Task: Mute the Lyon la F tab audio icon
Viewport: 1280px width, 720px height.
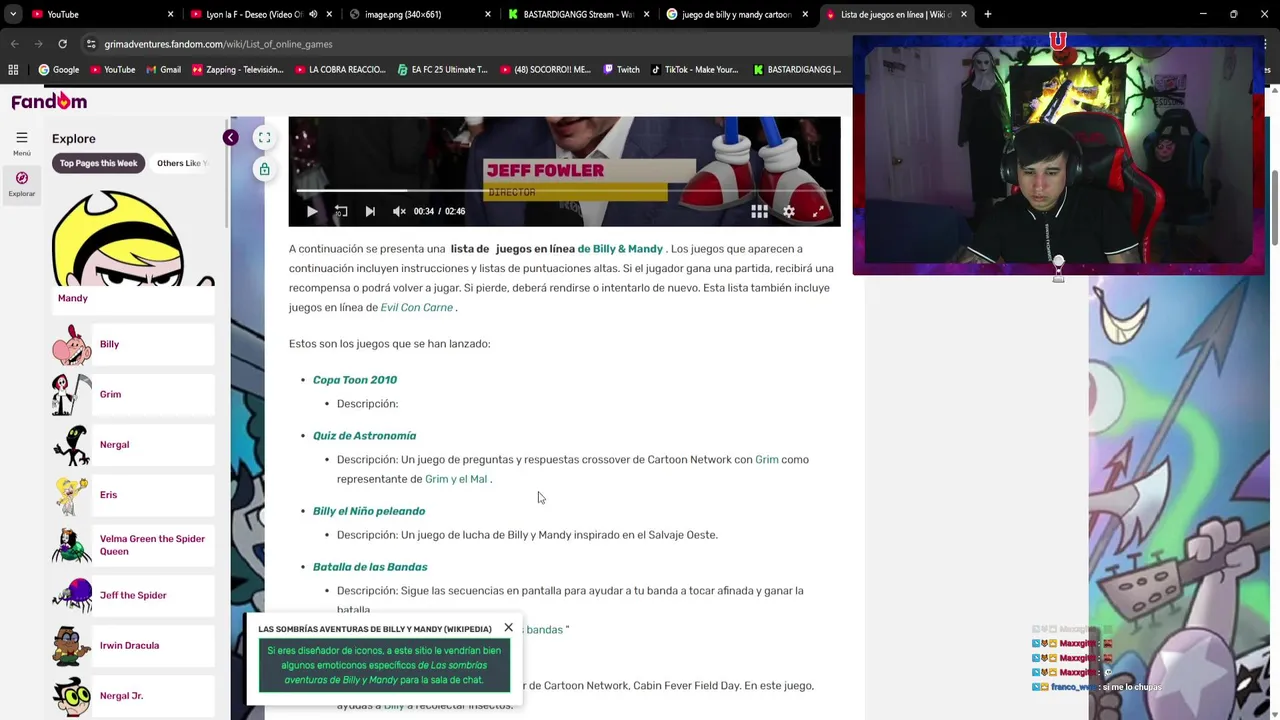Action: click(x=313, y=14)
